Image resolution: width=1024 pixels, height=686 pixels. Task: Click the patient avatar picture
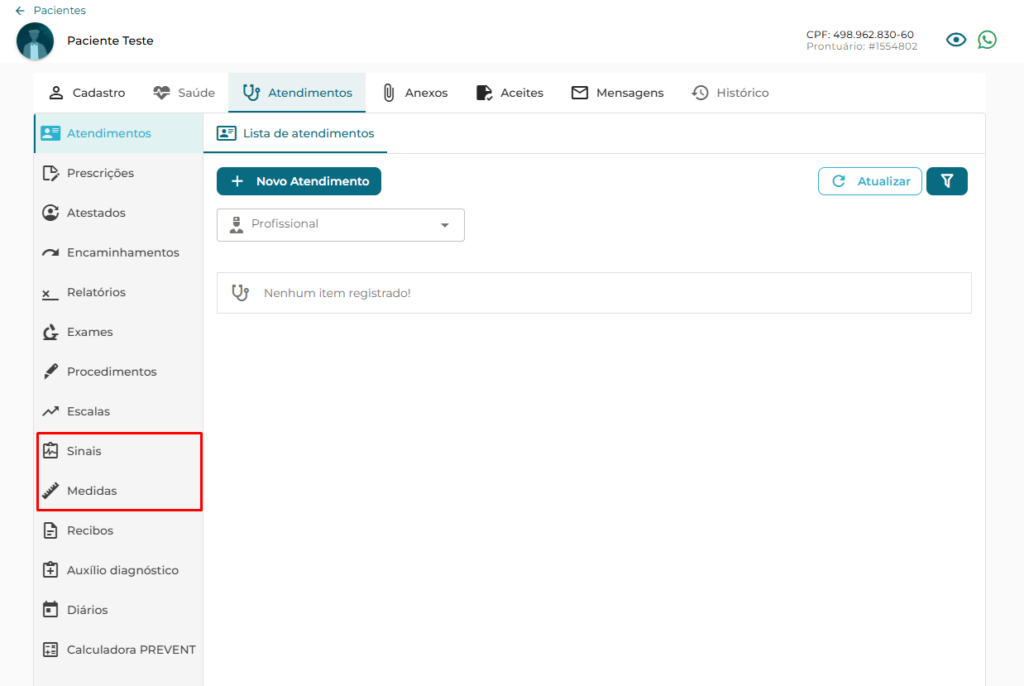[x=35, y=41]
